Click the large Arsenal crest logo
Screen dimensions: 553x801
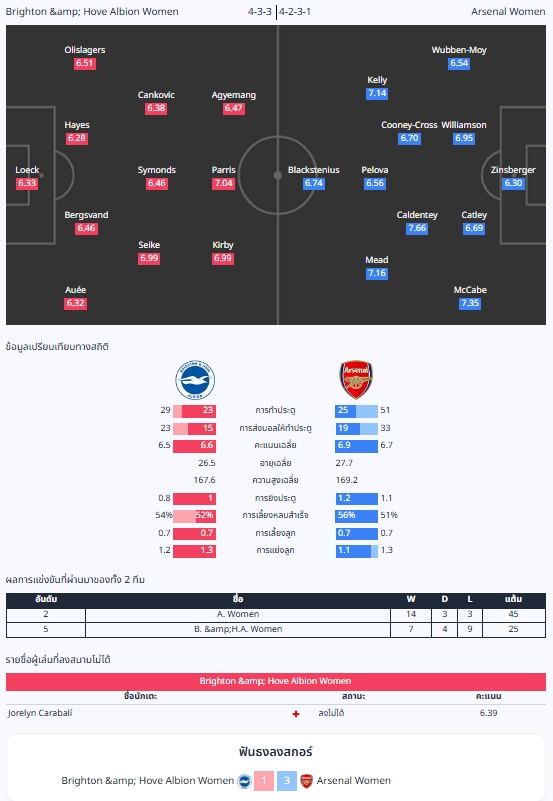tap(356, 380)
